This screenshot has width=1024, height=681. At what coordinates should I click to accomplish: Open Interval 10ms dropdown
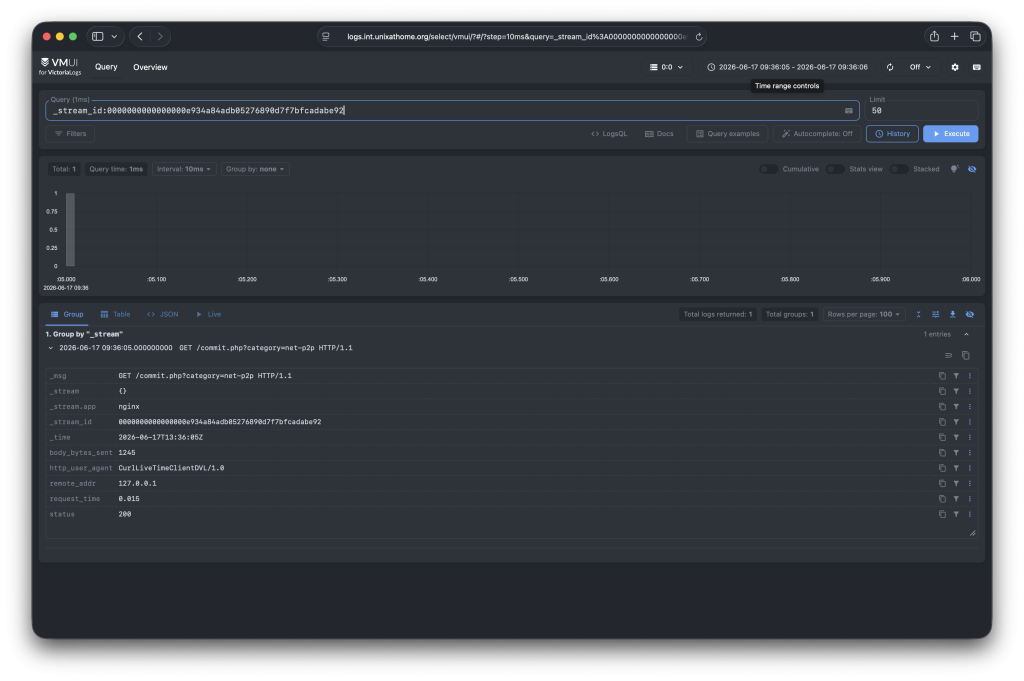click(184, 169)
